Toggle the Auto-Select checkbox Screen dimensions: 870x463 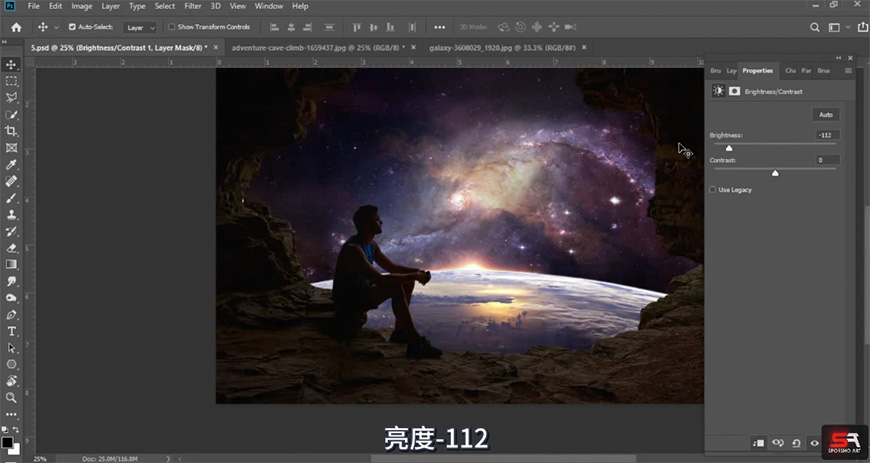coord(72,27)
